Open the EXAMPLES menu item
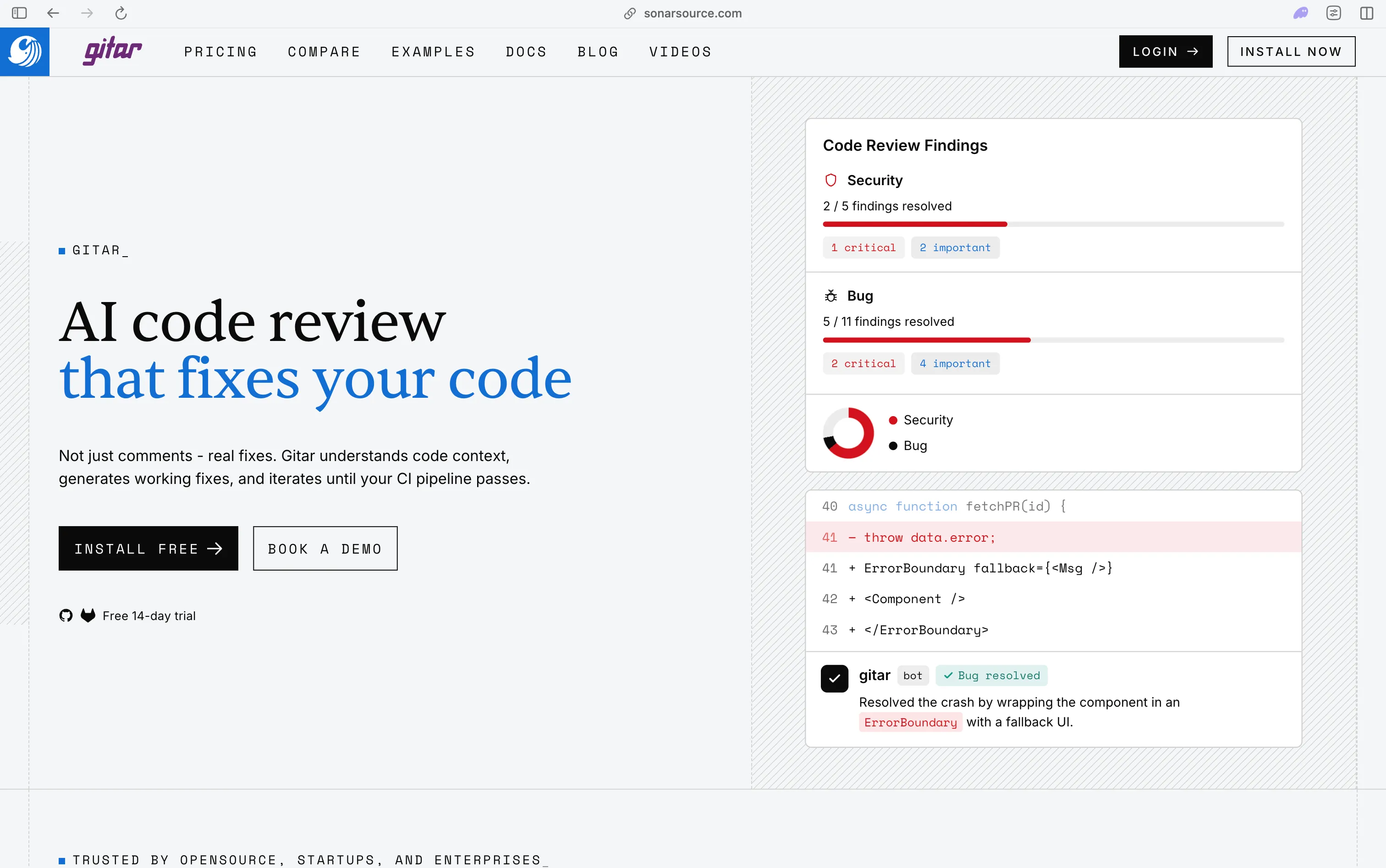The image size is (1386, 868). 434,52
